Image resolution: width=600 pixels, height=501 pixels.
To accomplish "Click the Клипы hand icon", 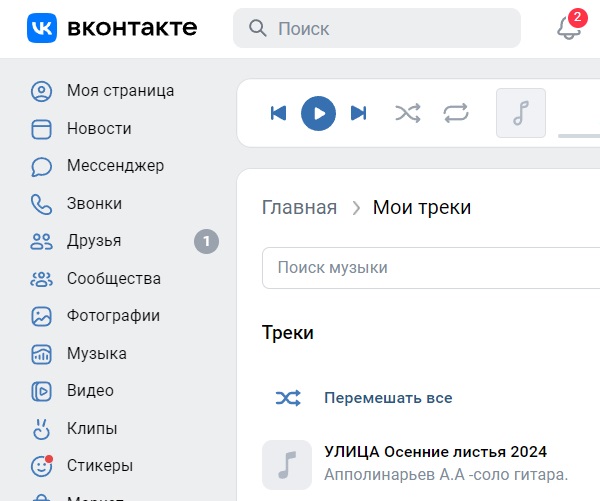I will point(41,429).
